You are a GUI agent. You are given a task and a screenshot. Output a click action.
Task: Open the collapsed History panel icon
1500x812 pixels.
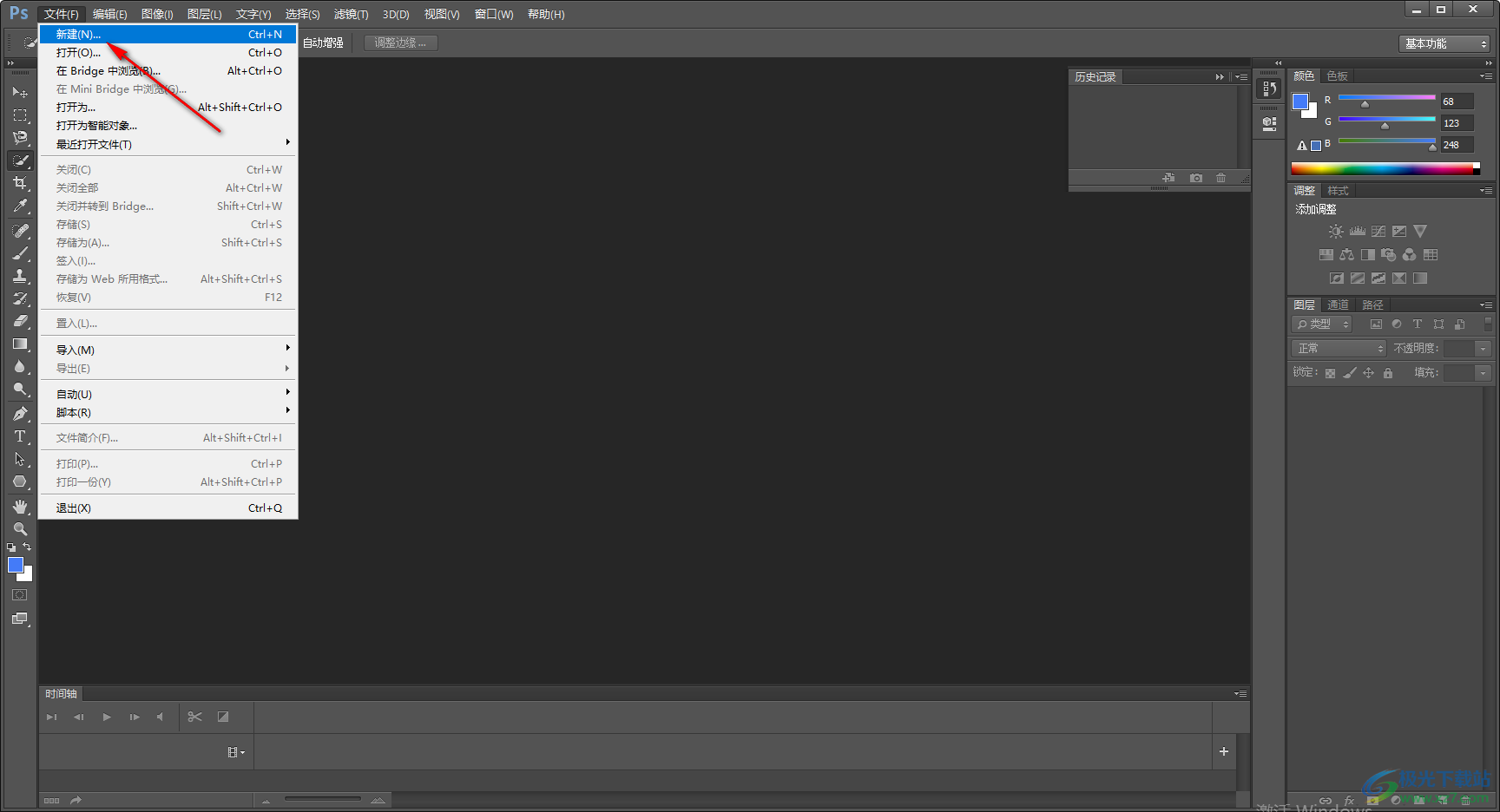[x=1270, y=89]
